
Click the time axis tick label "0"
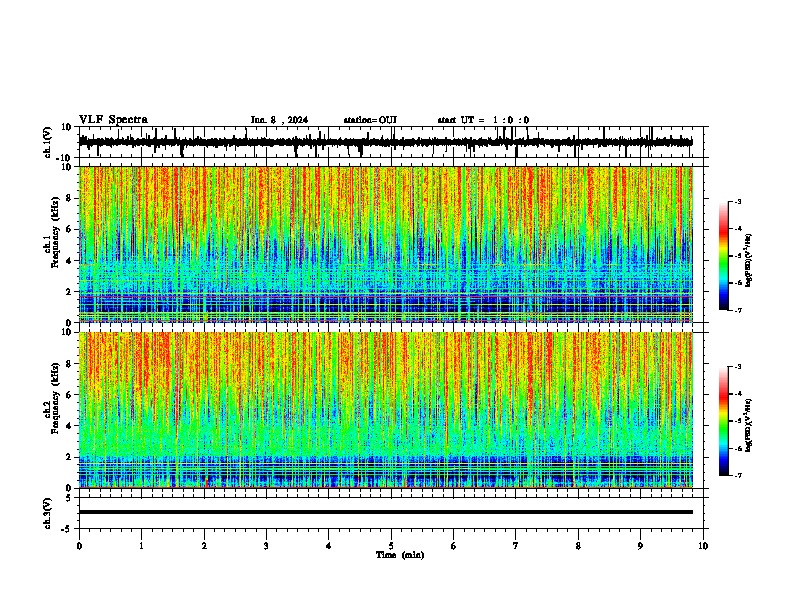click(79, 546)
